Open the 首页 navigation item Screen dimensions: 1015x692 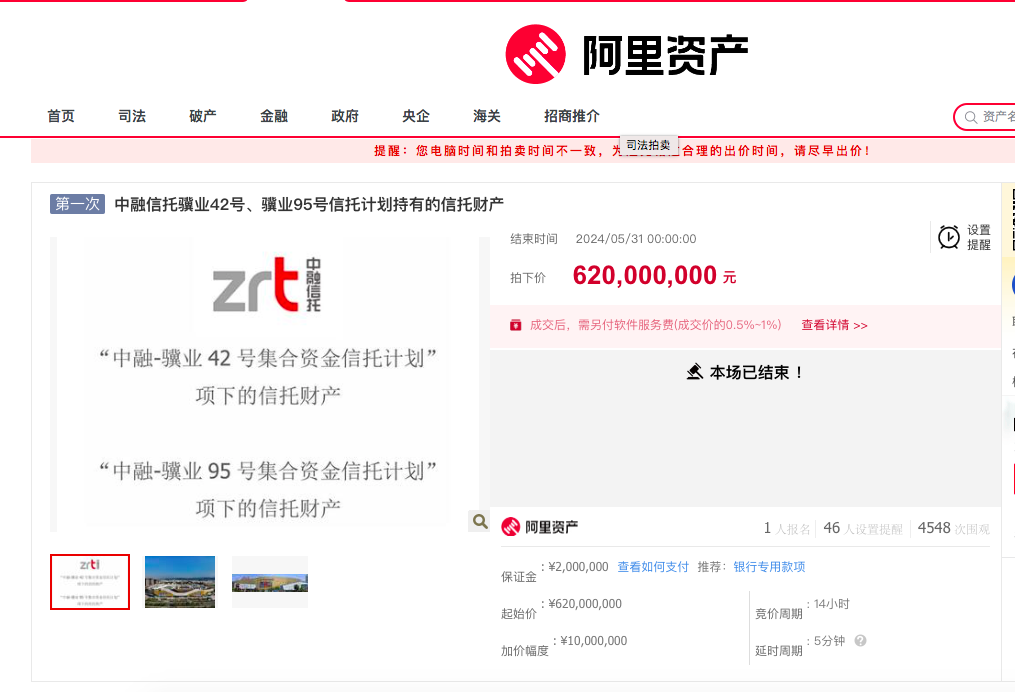(x=61, y=116)
